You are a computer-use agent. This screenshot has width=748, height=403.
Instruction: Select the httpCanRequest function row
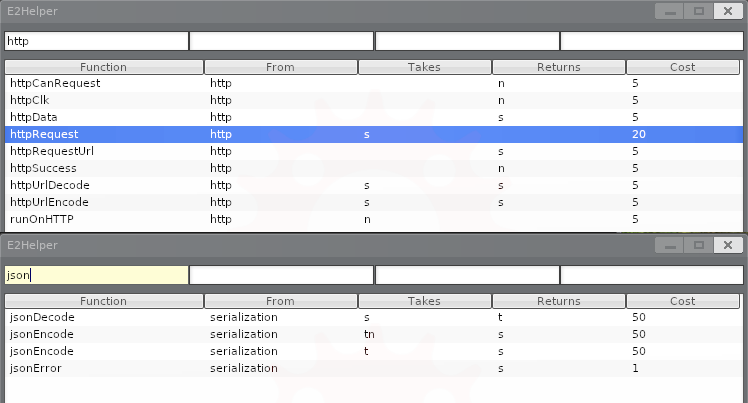(374, 83)
